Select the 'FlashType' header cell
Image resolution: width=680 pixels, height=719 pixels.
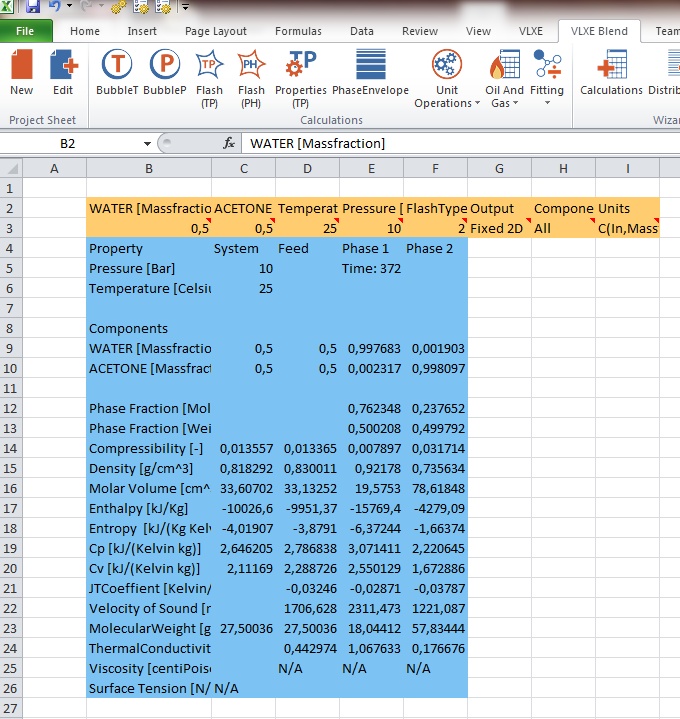click(x=436, y=208)
